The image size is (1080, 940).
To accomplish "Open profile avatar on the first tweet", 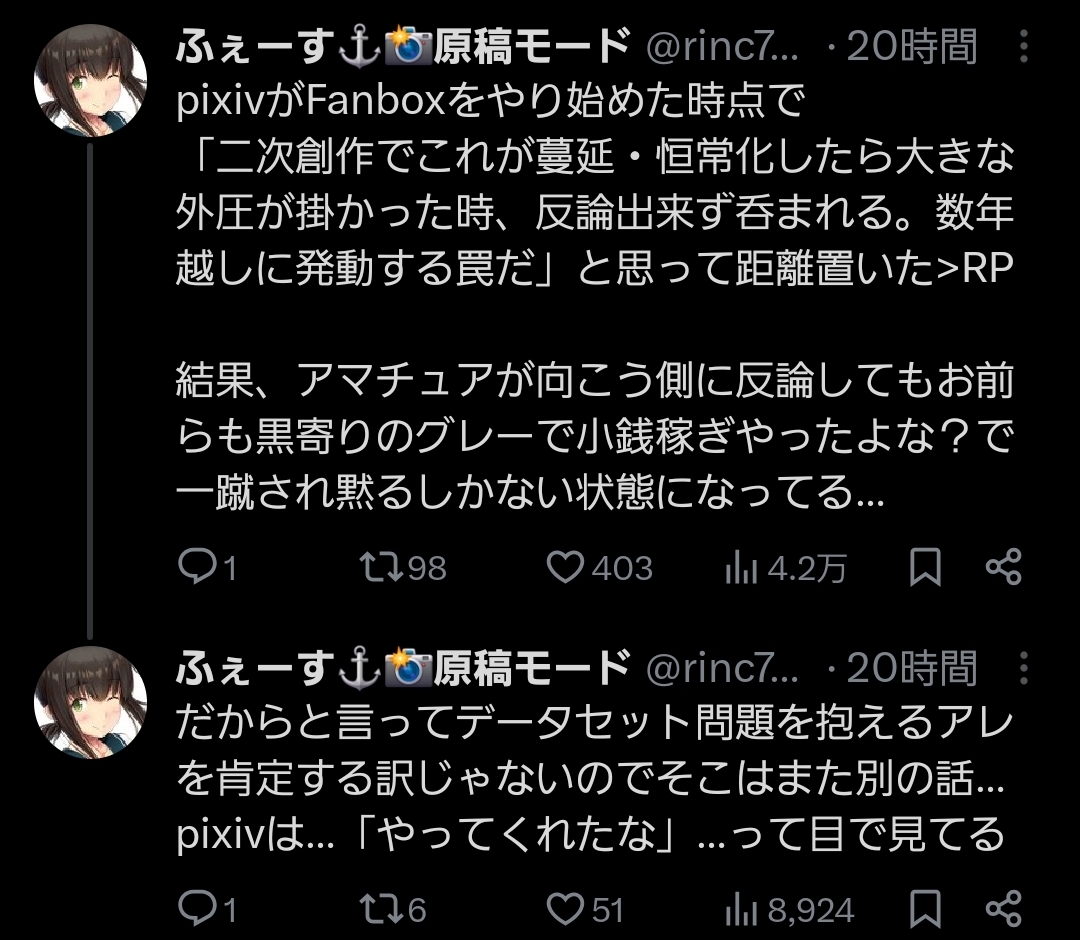I will click(x=91, y=89).
